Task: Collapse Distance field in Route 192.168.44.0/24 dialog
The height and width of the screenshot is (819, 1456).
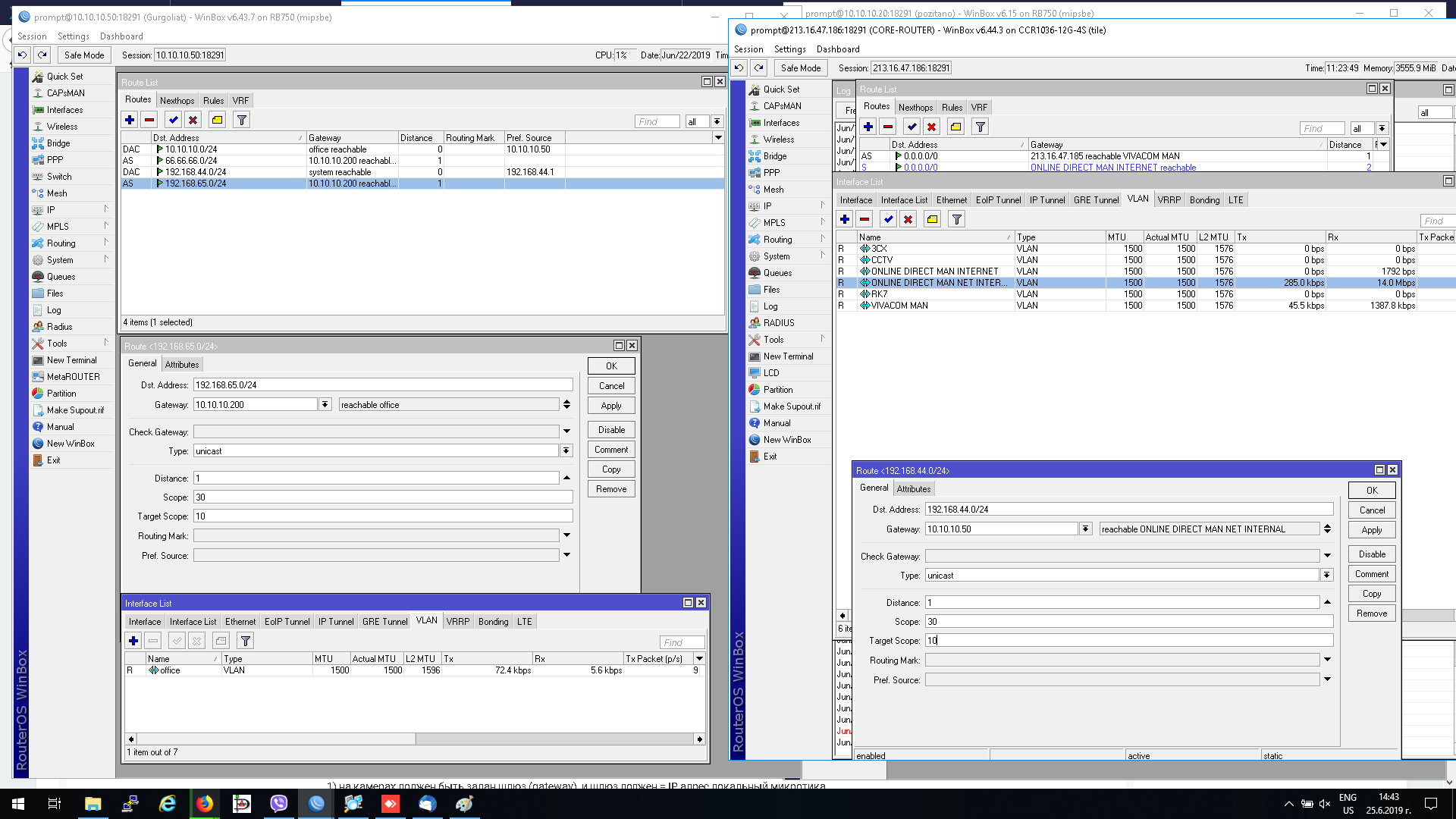Action: point(1327,603)
